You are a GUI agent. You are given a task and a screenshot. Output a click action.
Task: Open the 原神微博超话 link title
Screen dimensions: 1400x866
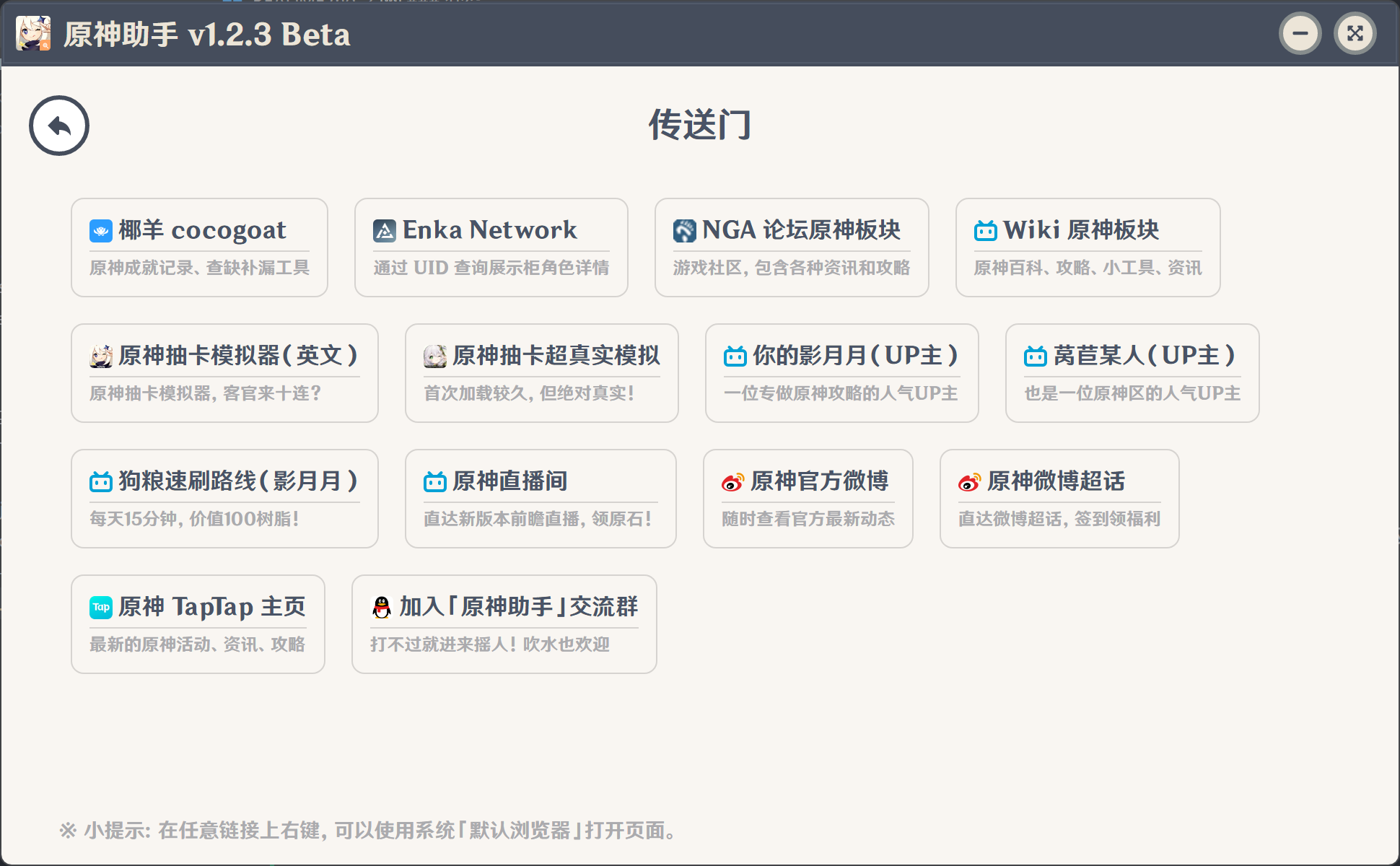pyautogui.click(x=1056, y=481)
